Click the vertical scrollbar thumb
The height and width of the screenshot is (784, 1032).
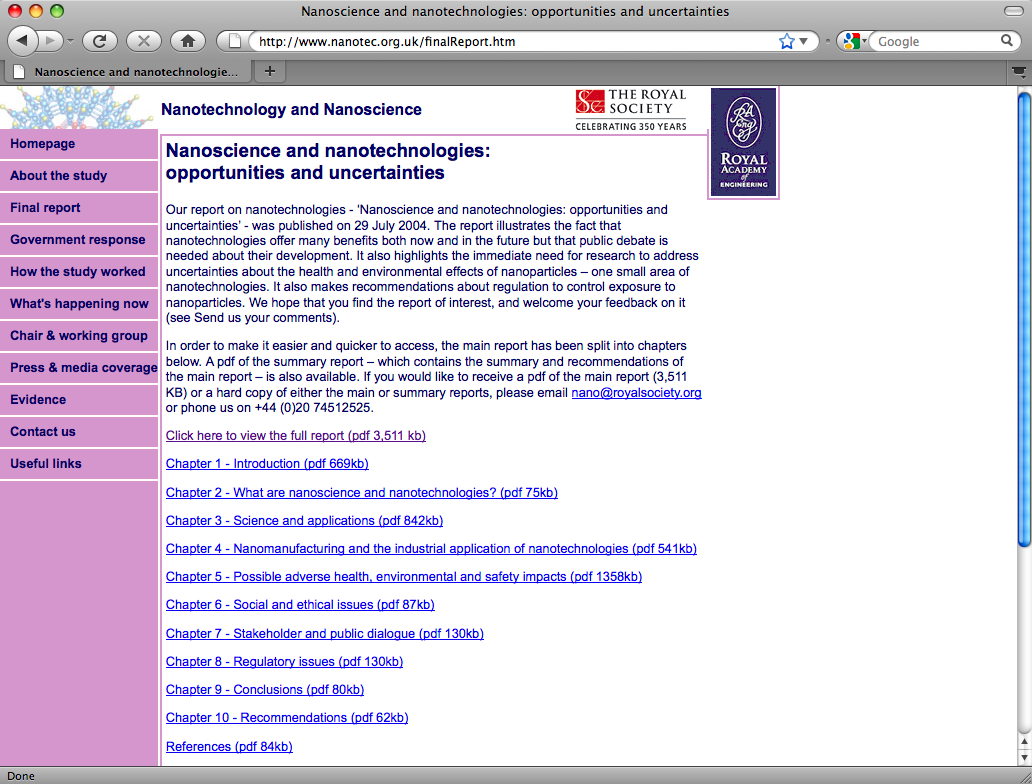tap(1024, 319)
